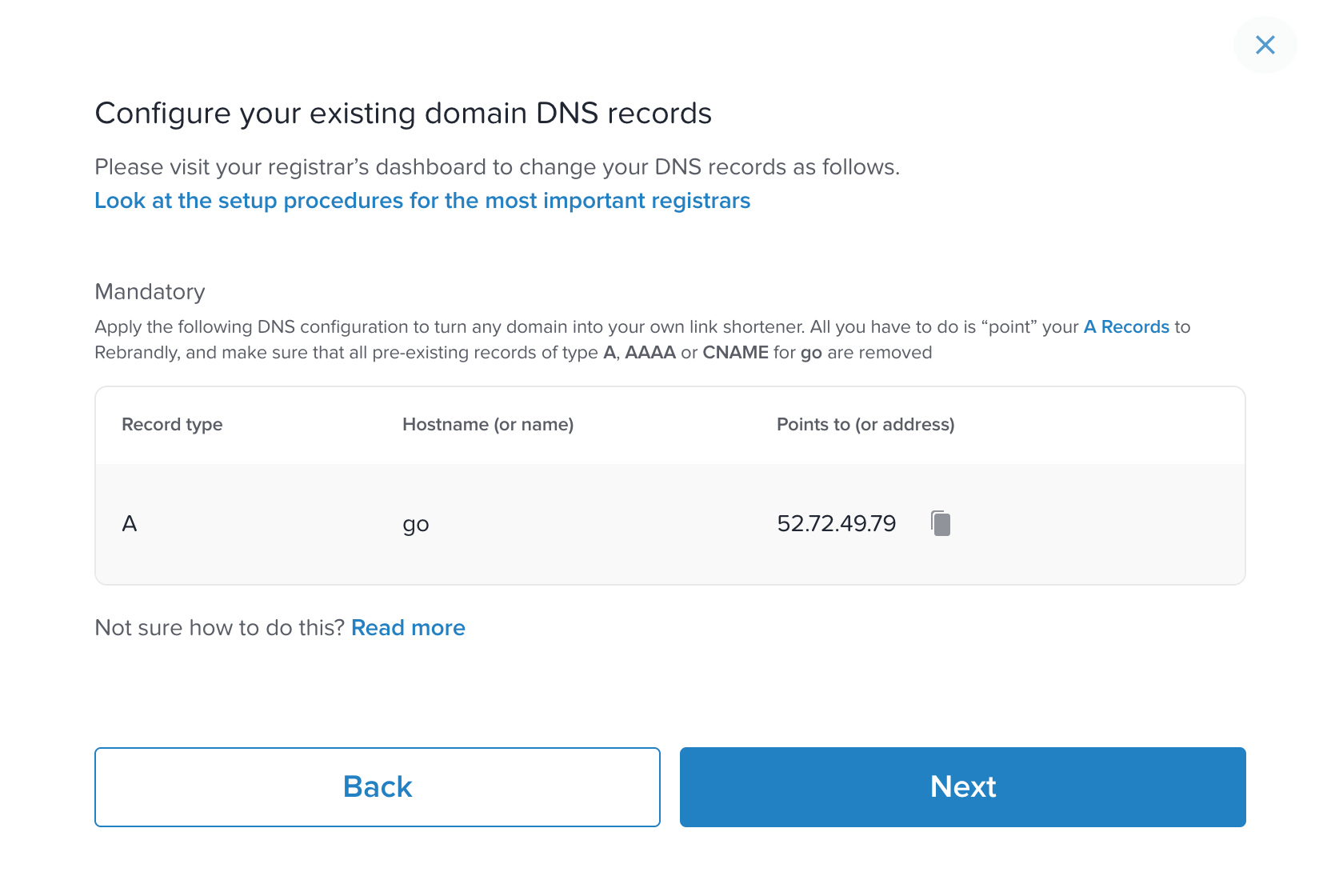
Task: Click the 52.72.49.79 address value
Action: 836,524
